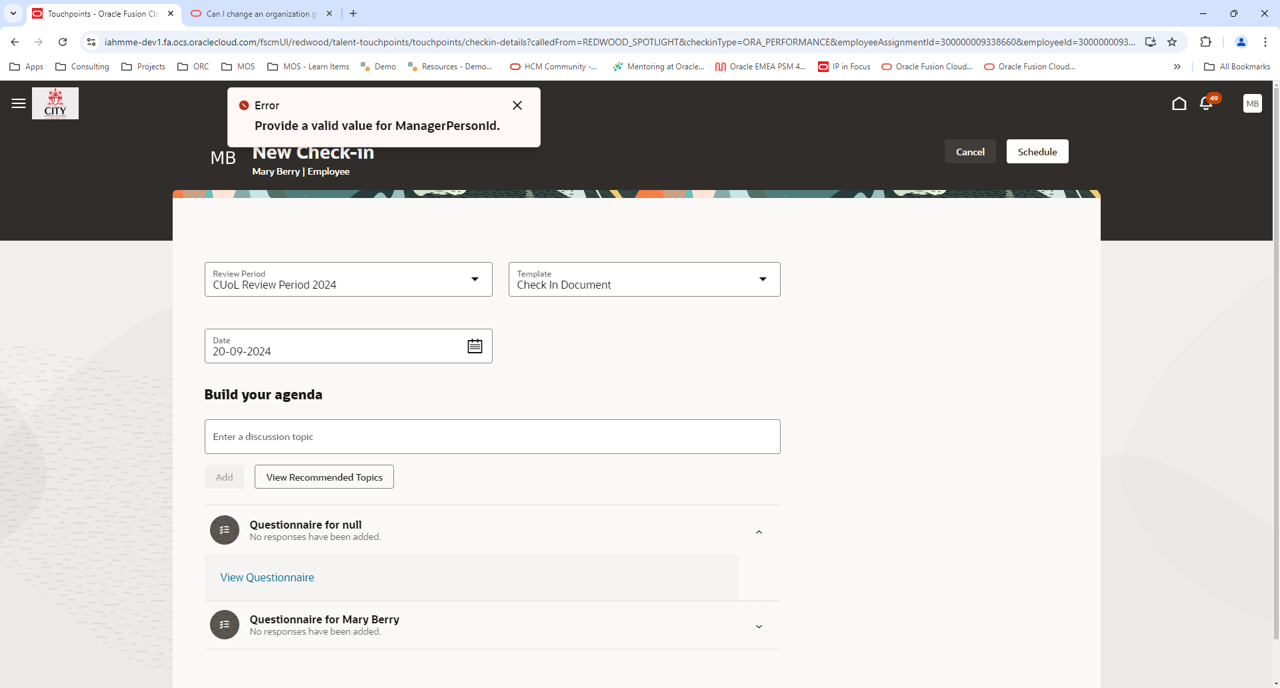Open Chrome three-dot menu

1265,42
